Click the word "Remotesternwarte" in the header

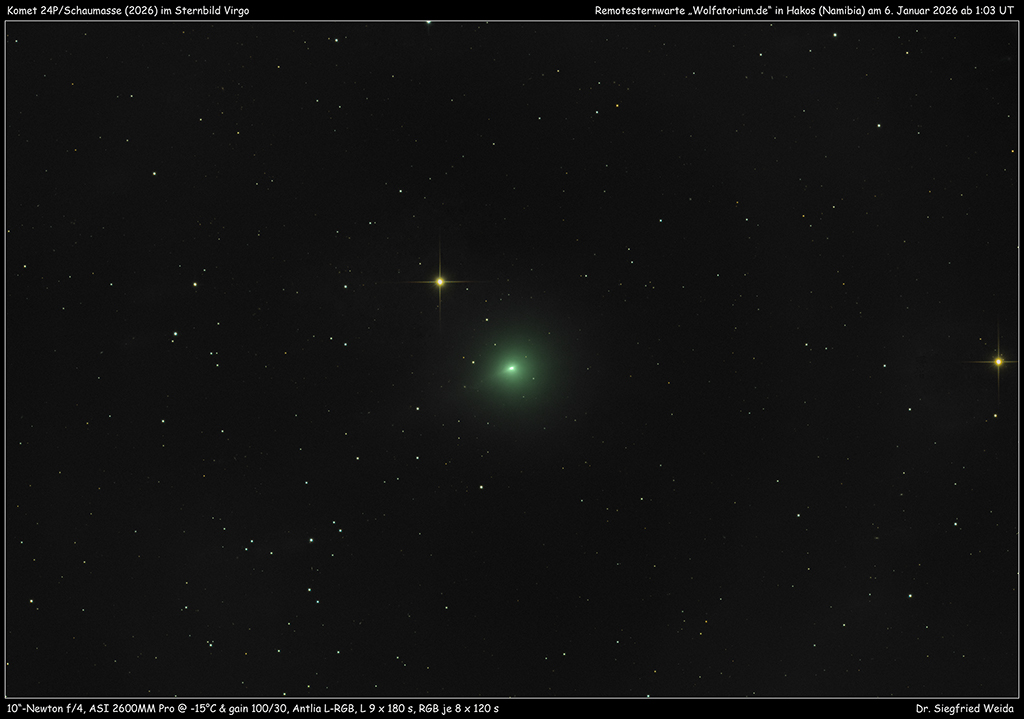click(x=628, y=10)
